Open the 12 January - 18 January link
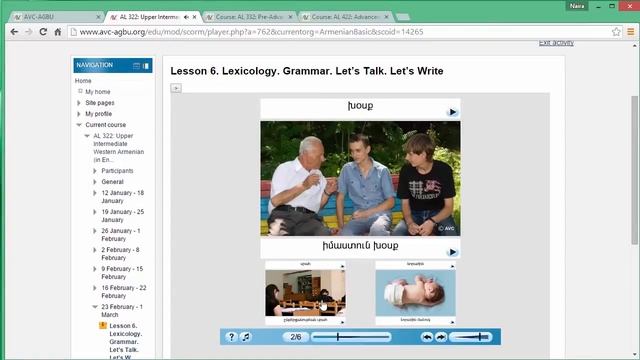This screenshot has height=360, width=640. 122,197
